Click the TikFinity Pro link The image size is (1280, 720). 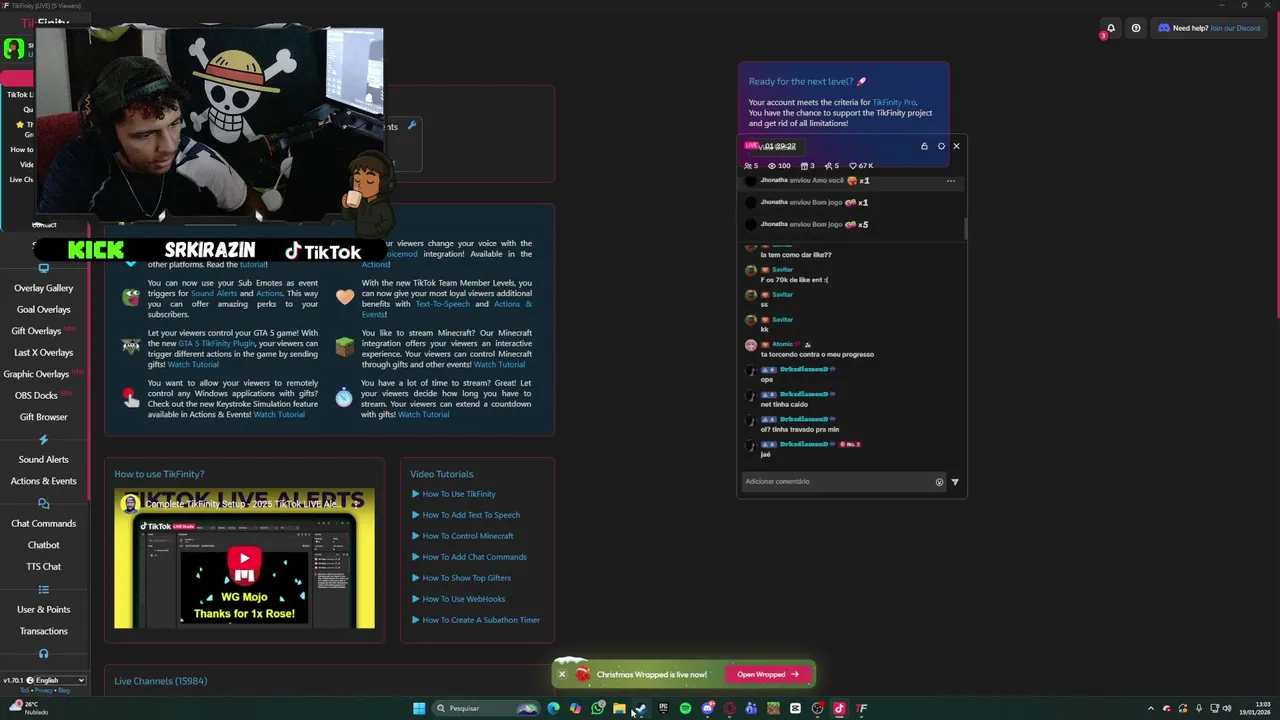894,102
